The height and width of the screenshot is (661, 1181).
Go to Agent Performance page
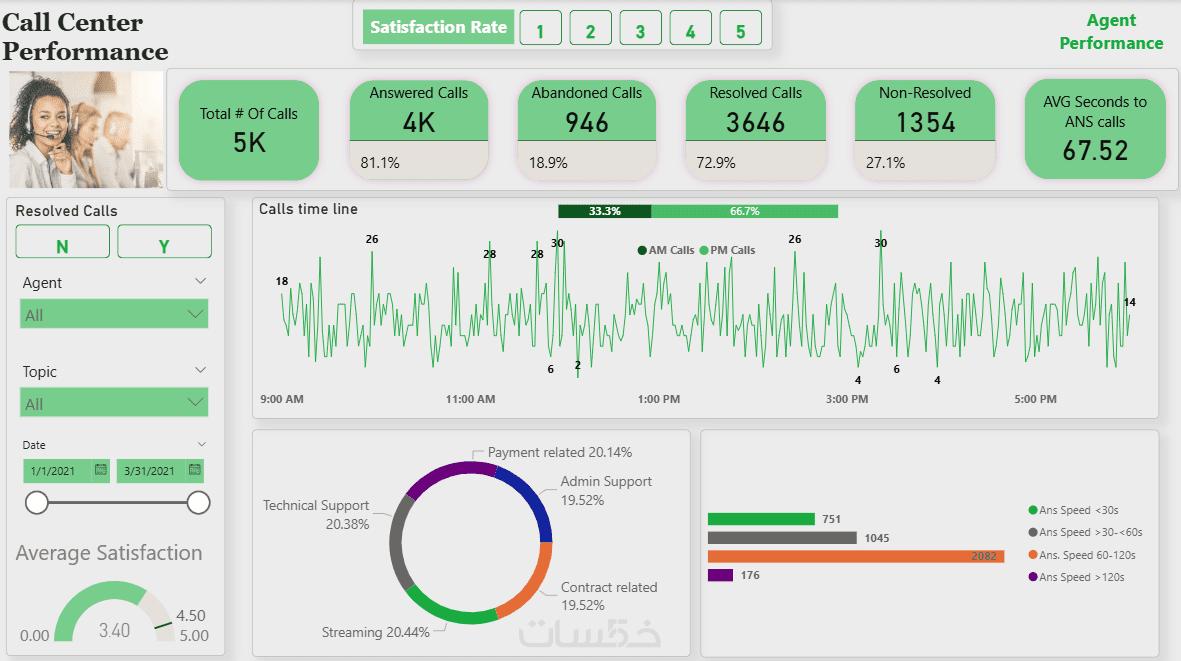tap(1111, 32)
